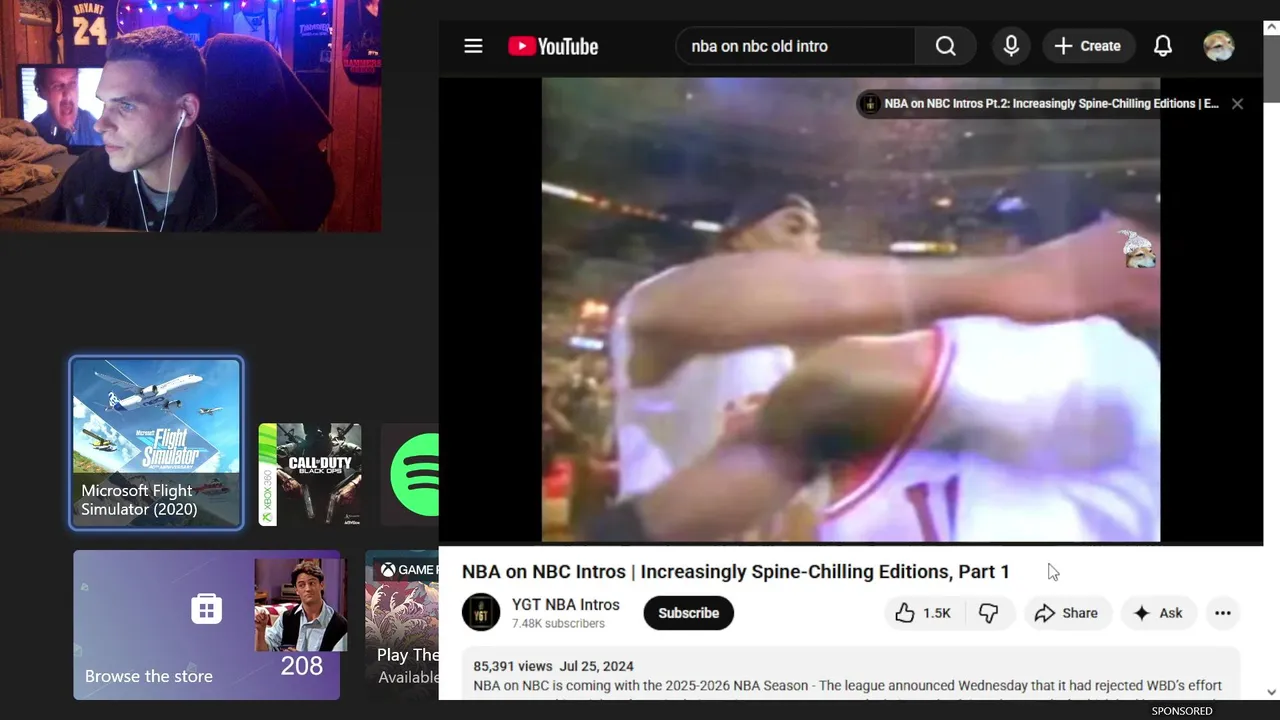Screen dimensions: 1280x720
Task: Open the Create menu button
Action: tap(1087, 46)
